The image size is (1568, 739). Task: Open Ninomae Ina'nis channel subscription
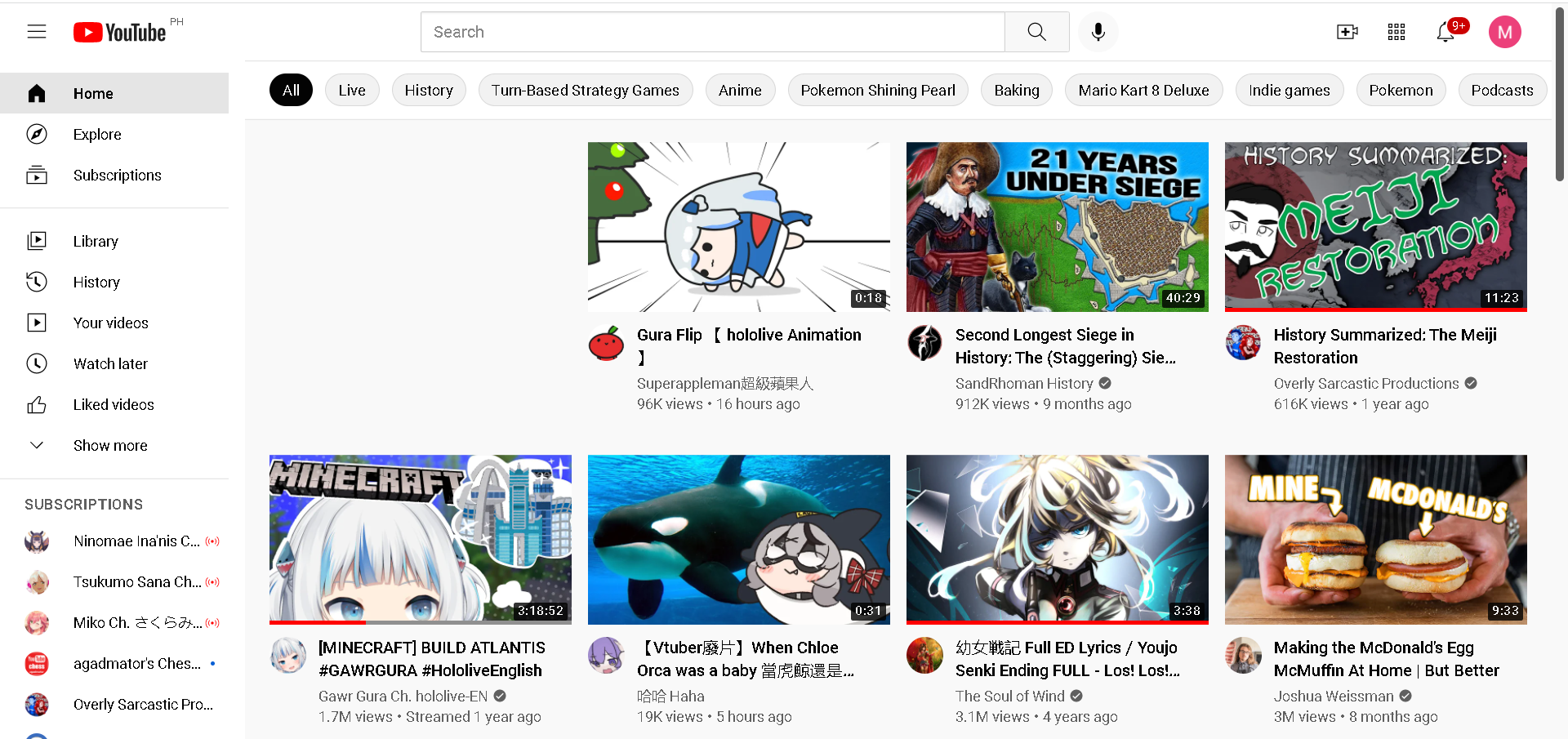[x=114, y=541]
